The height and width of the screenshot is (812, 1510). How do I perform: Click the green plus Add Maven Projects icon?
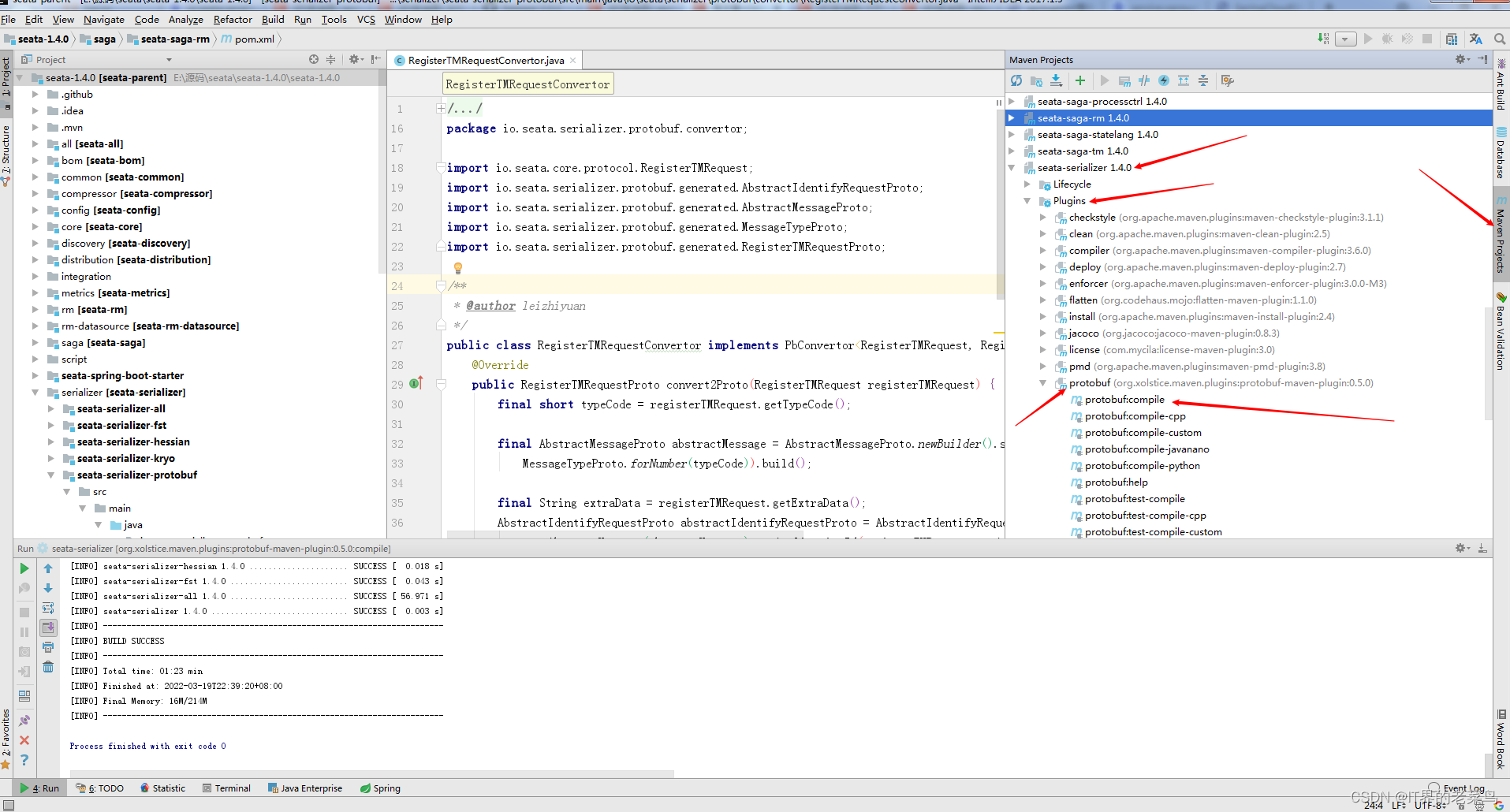click(1079, 80)
